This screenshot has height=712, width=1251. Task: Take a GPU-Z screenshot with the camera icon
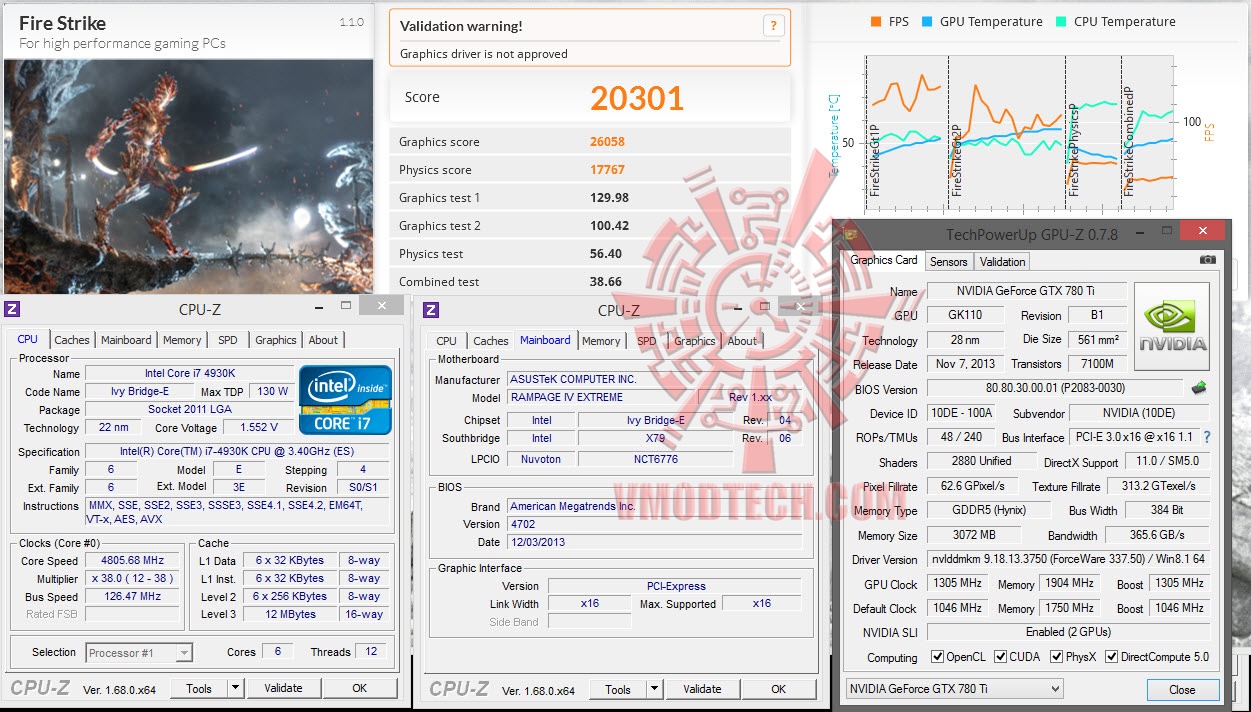point(1208,260)
